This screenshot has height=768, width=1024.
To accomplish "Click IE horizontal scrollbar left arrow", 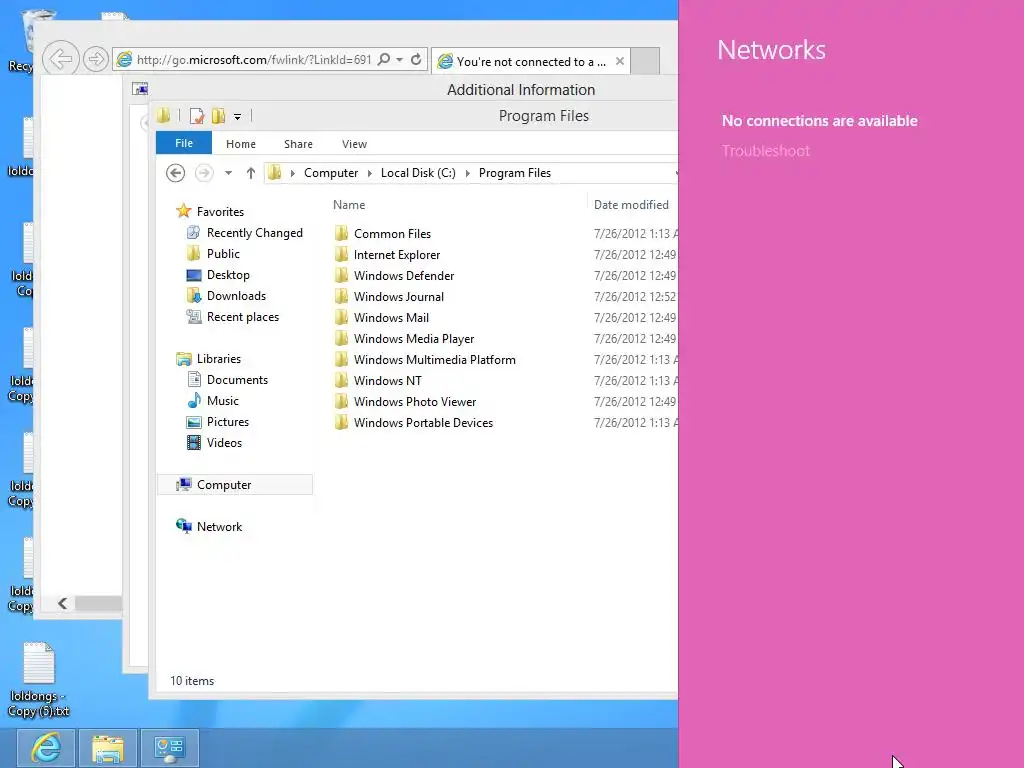I will (62, 603).
